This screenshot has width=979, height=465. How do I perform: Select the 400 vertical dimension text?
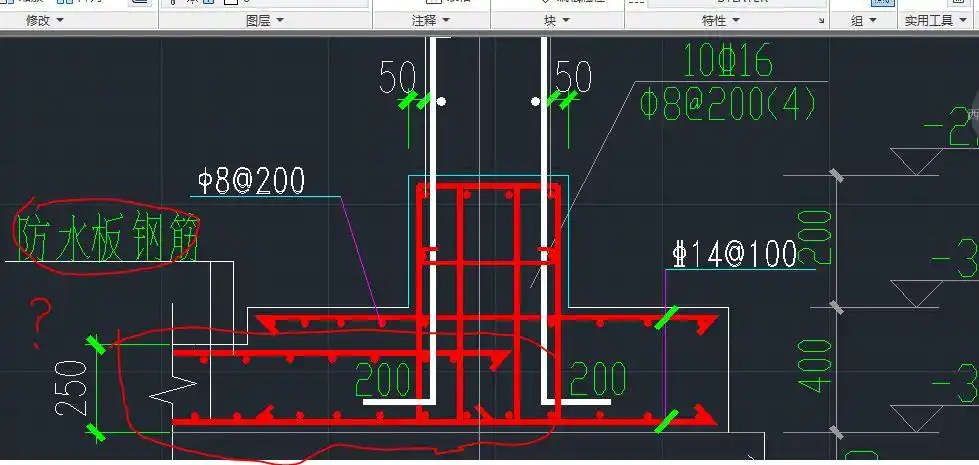coord(819,366)
